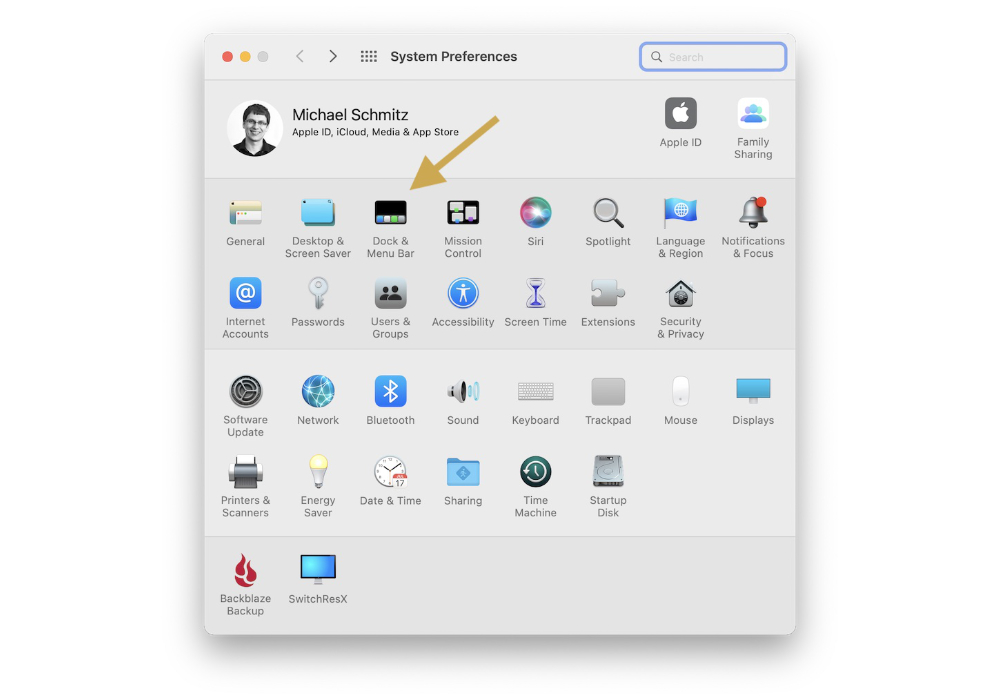
Task: Show all preferences grid button
Action: click(x=369, y=57)
